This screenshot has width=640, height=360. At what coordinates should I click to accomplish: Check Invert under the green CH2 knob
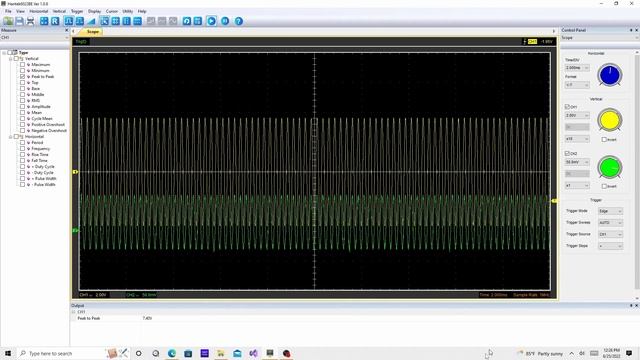coord(604,187)
